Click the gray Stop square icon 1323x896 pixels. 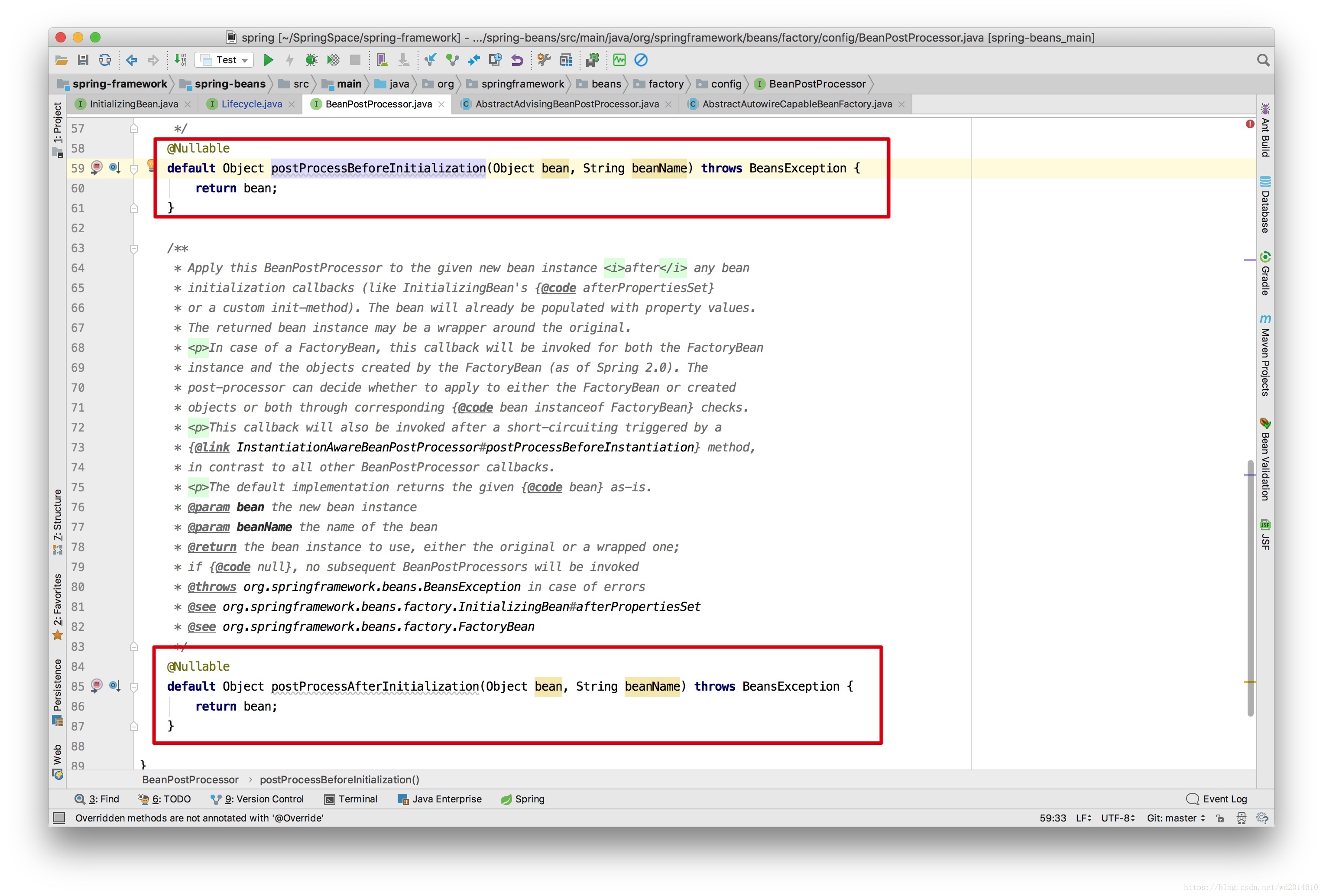[355, 60]
